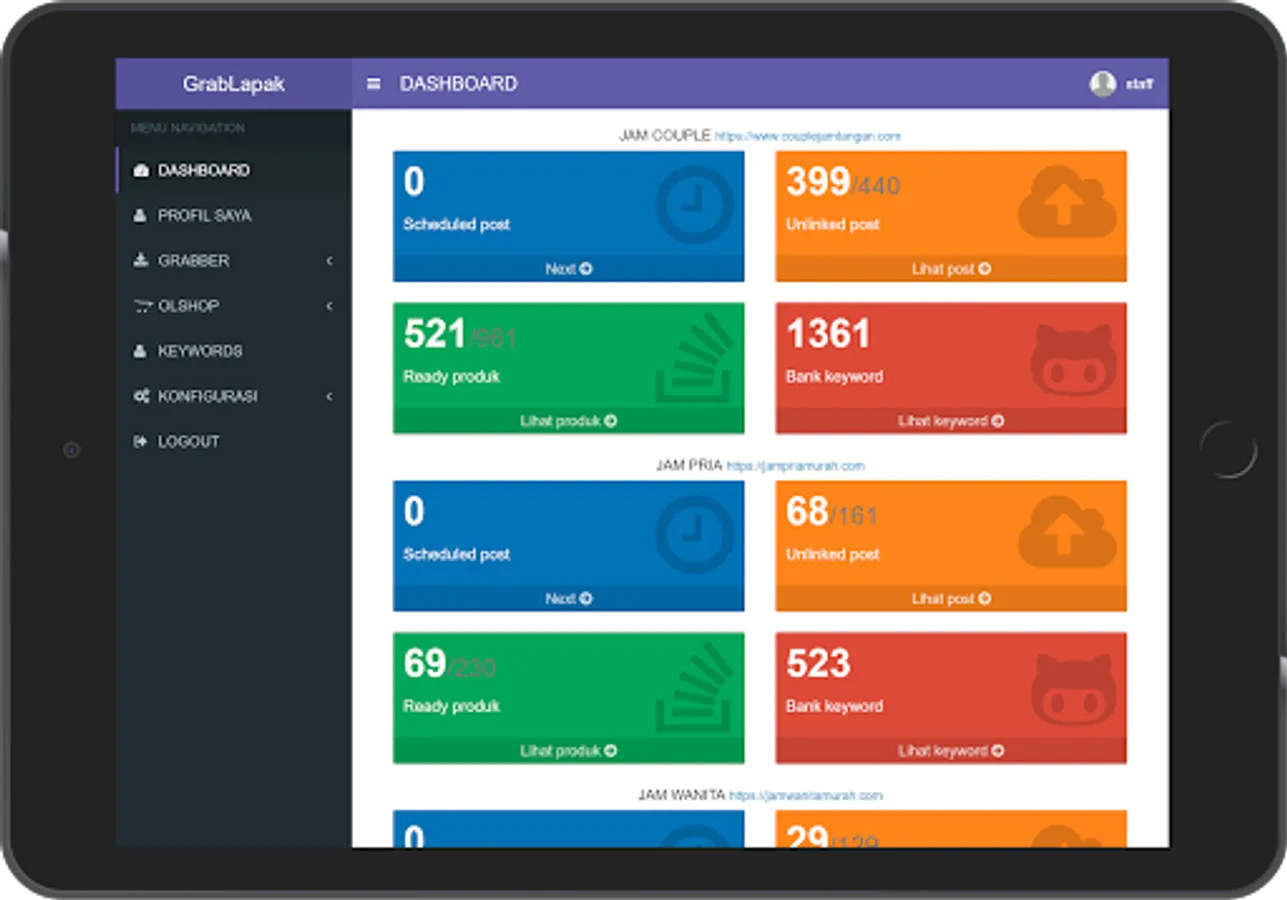The height and width of the screenshot is (900, 1287).
Task: Click the GrabLapak logo
Action: pos(233,84)
